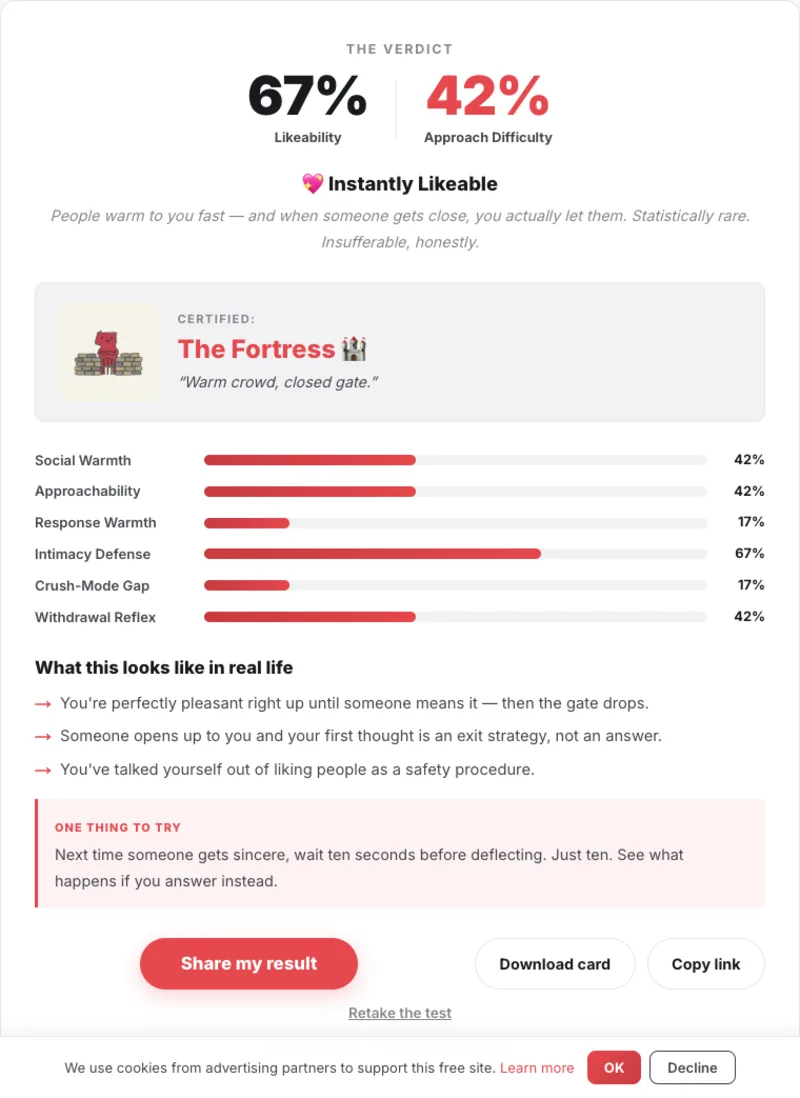Copy link to the result
This screenshot has height=1098, width=800.
tap(705, 964)
